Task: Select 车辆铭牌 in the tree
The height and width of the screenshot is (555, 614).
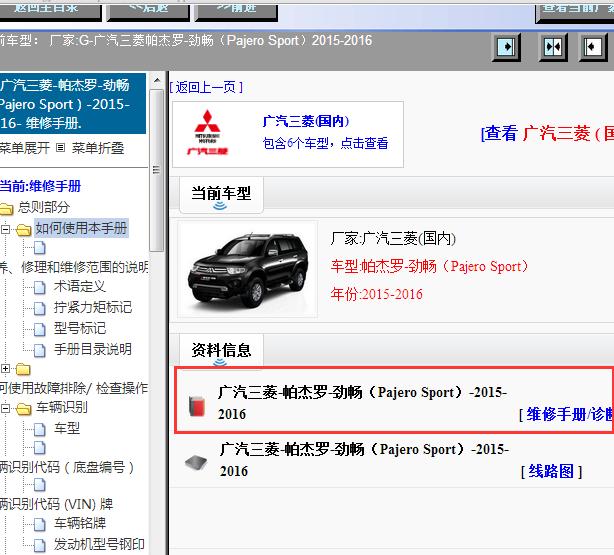Action: pos(80,523)
